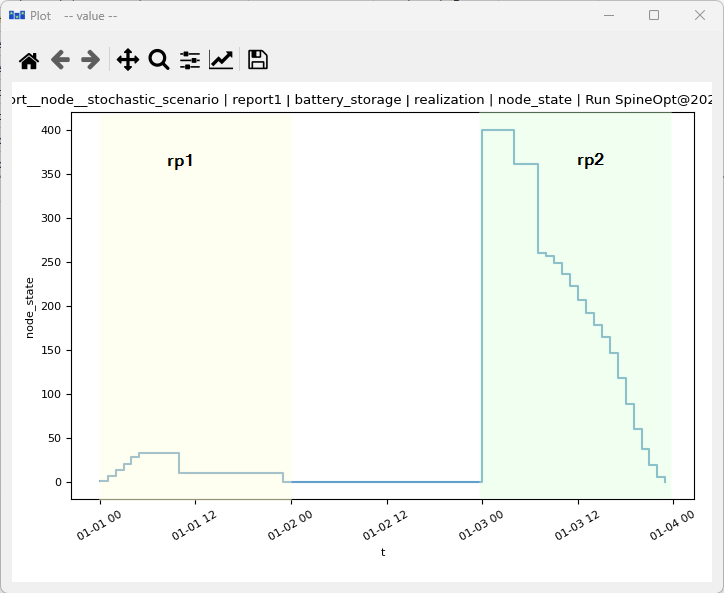This screenshot has height=593, width=724.
Task: Click the rp1 annotation label
Action: 180,161
